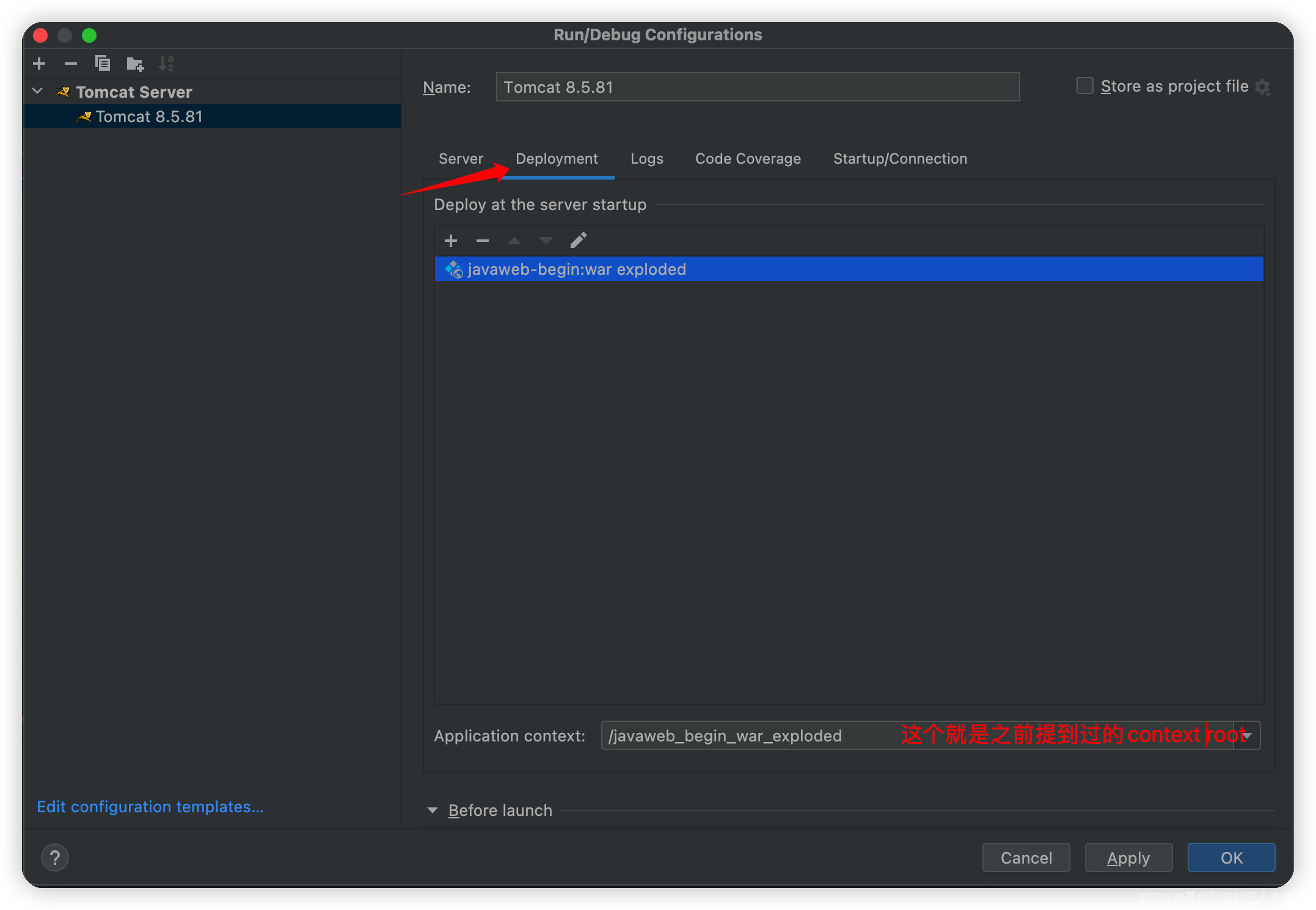Click the edit artifact pencil icon

click(x=578, y=240)
